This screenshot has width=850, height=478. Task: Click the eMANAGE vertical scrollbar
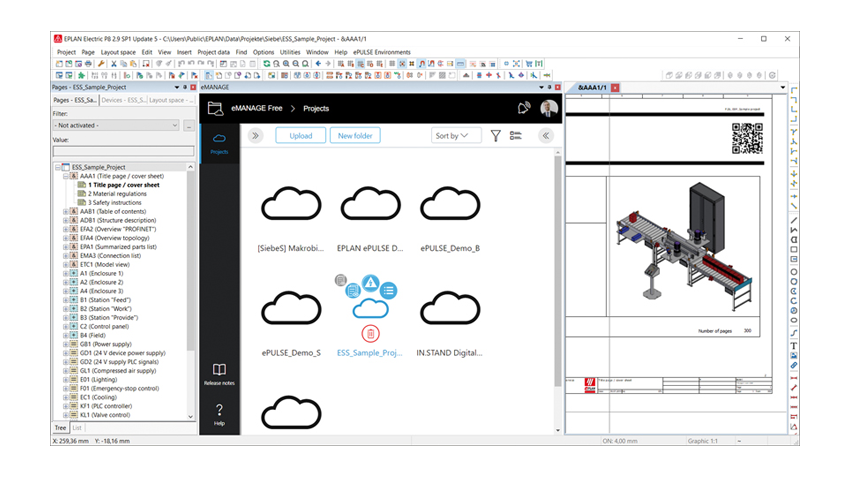point(558,271)
